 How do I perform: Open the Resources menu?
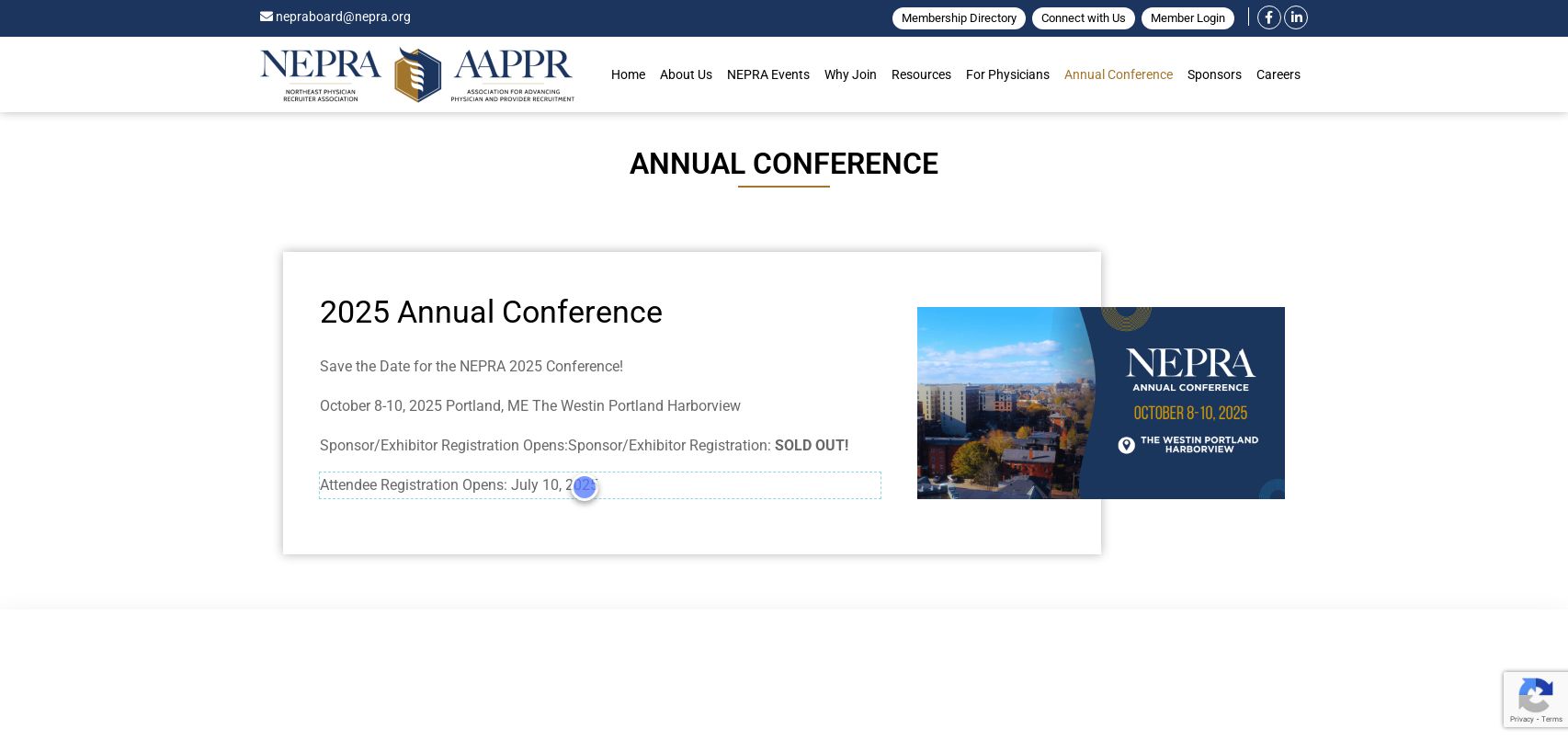coord(921,74)
